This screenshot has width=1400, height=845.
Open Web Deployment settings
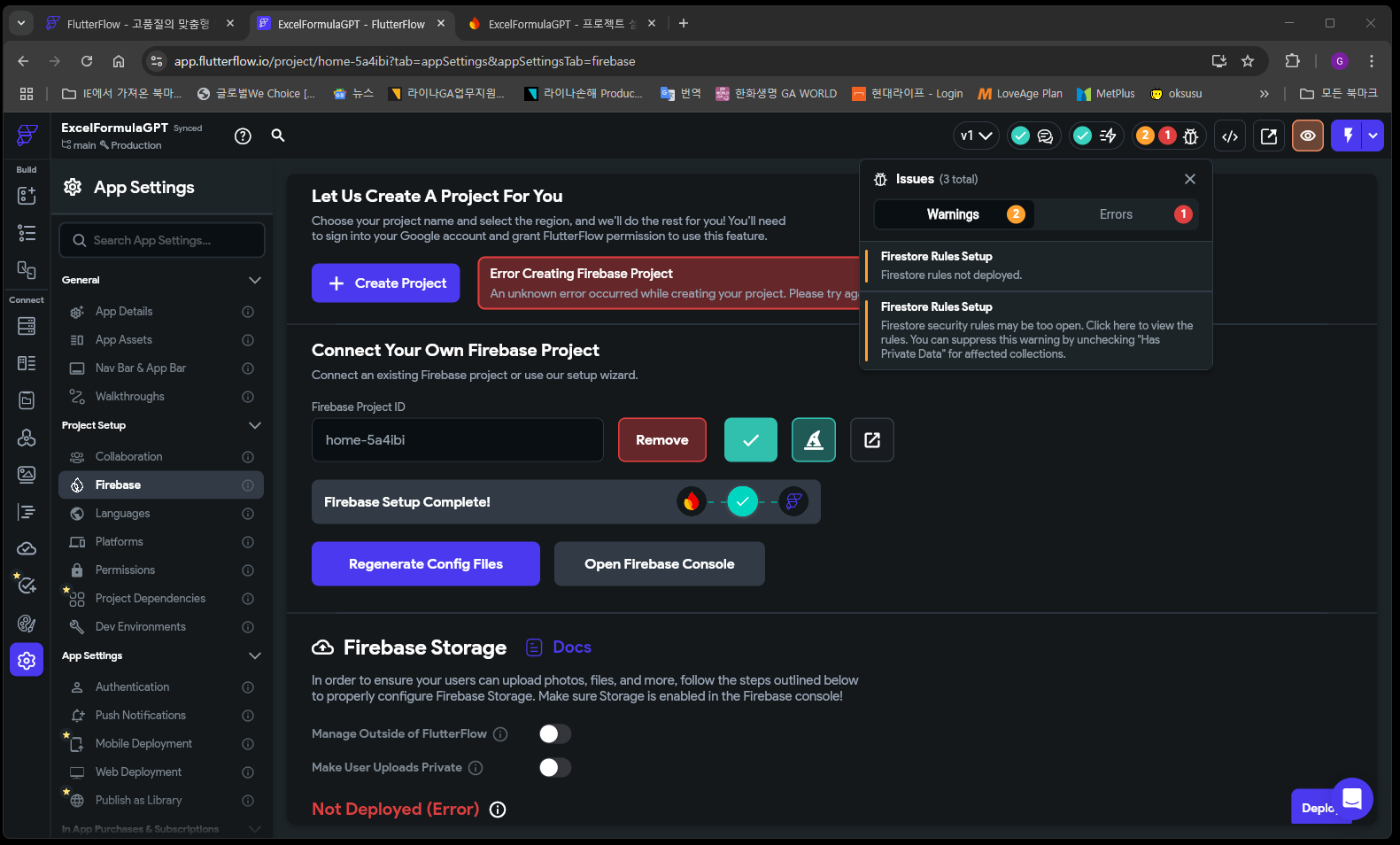pos(161,772)
